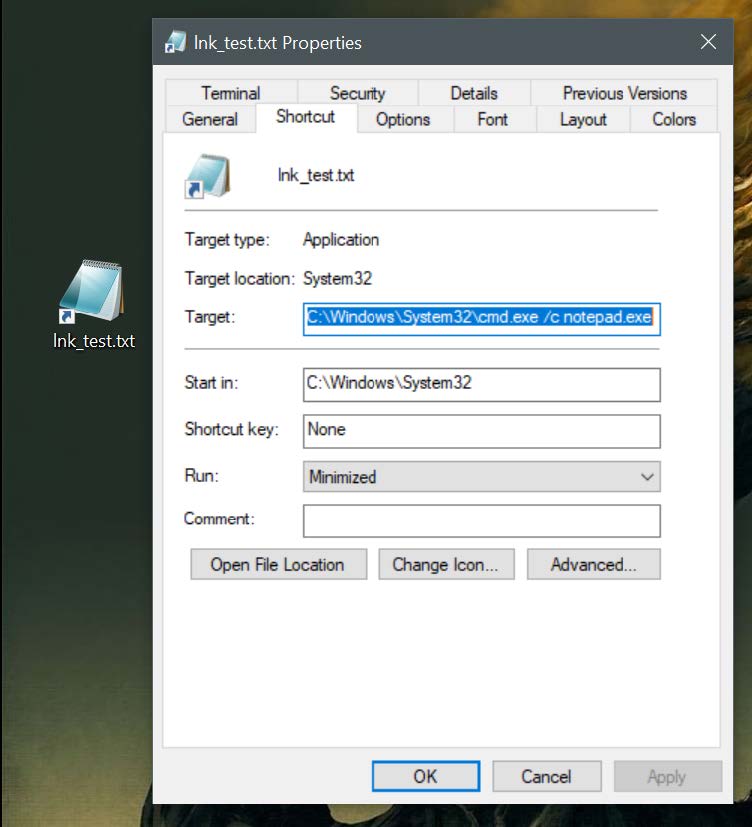This screenshot has width=752, height=827.
Task: Click in the Target input field
Action: (x=481, y=319)
